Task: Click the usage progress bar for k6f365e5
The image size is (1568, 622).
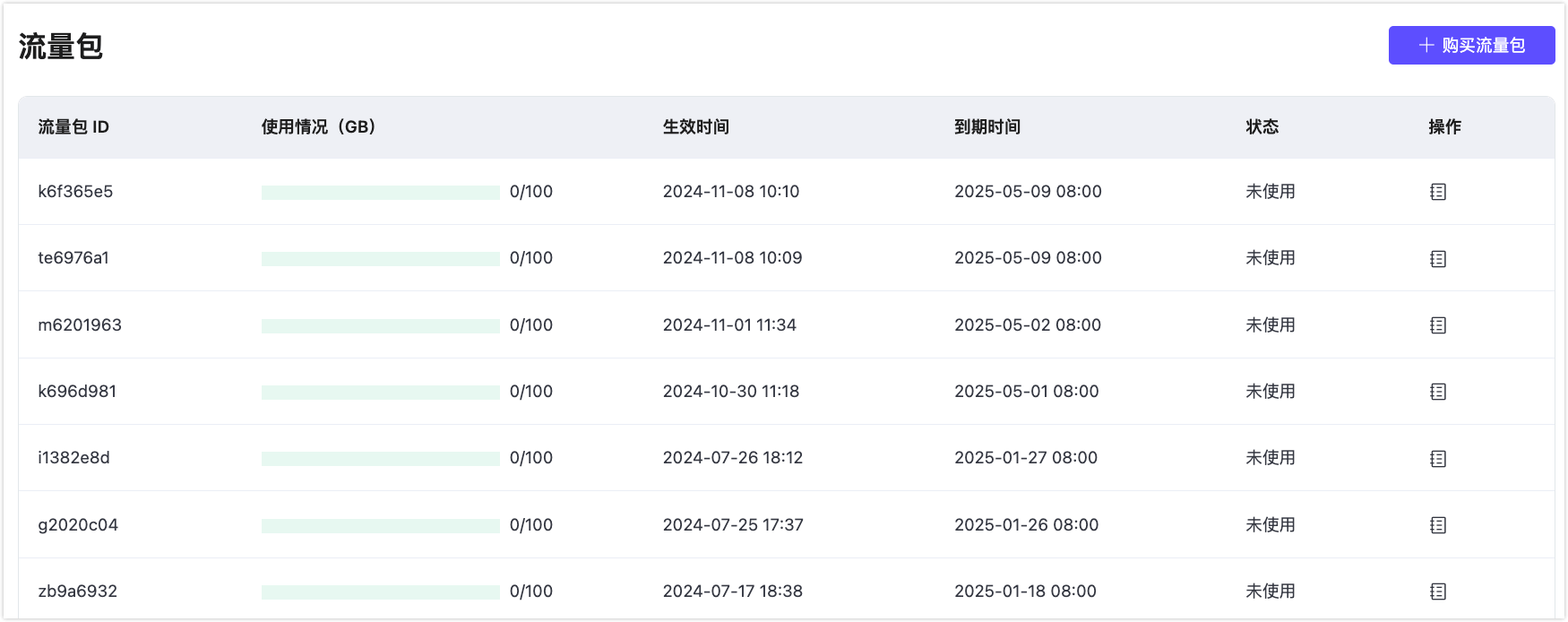Action: point(380,193)
